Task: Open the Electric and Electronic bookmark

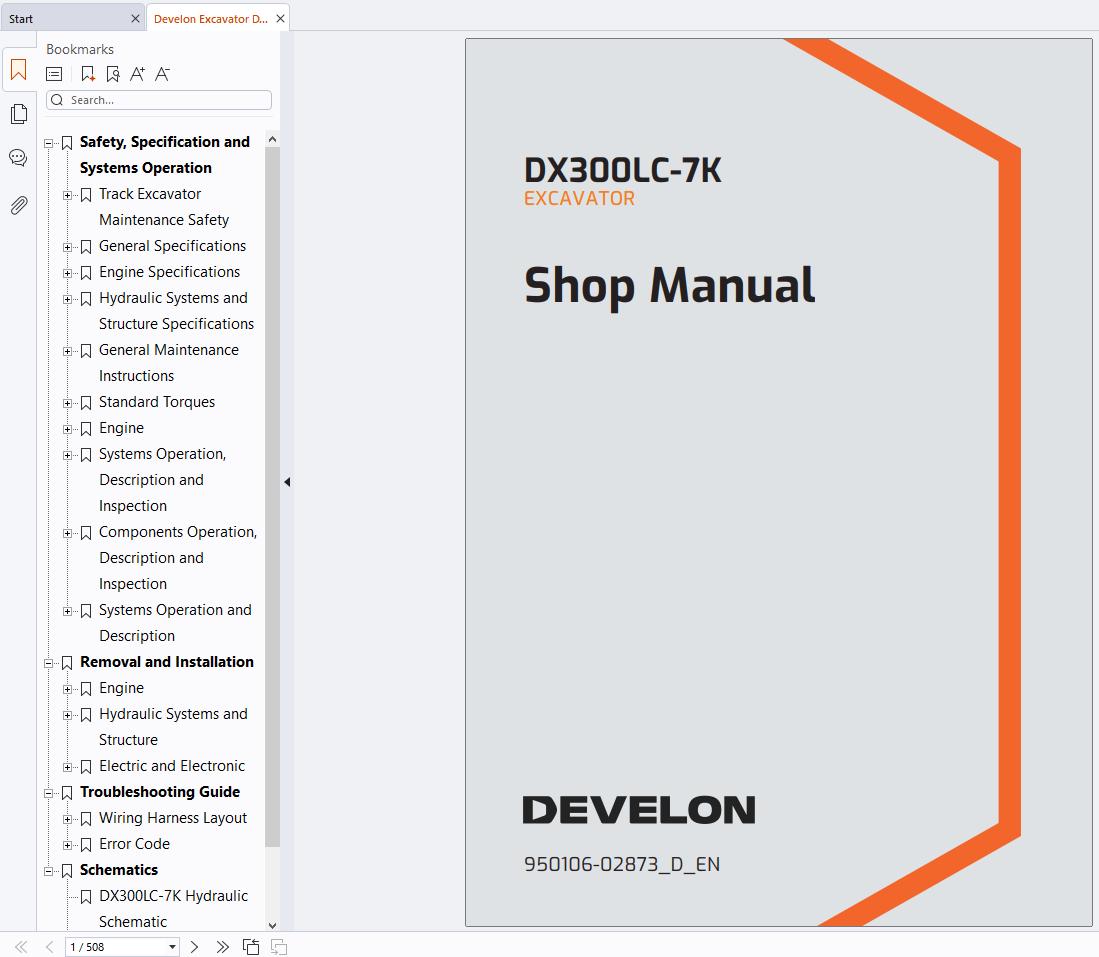Action: (x=172, y=766)
